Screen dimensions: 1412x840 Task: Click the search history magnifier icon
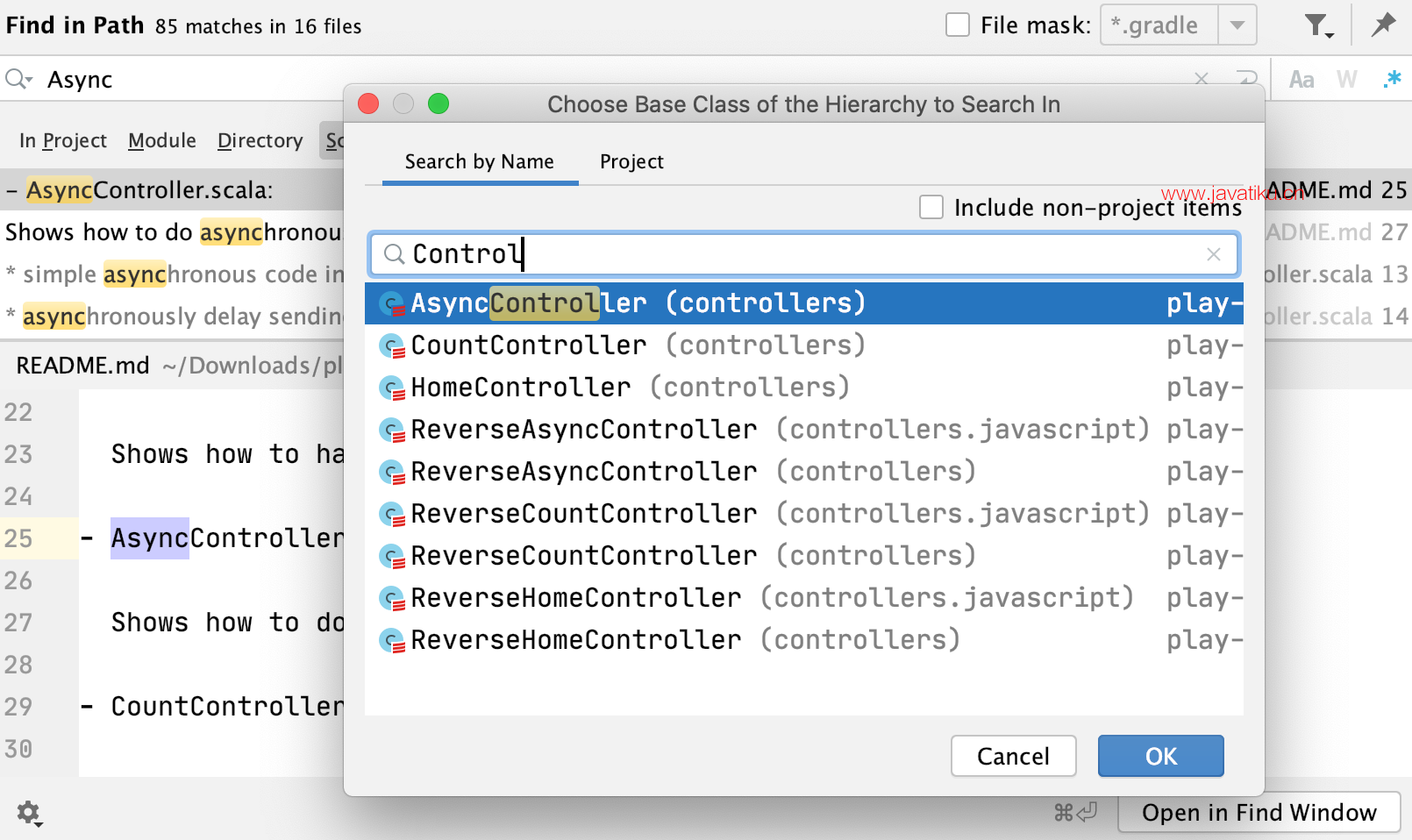tap(18, 80)
